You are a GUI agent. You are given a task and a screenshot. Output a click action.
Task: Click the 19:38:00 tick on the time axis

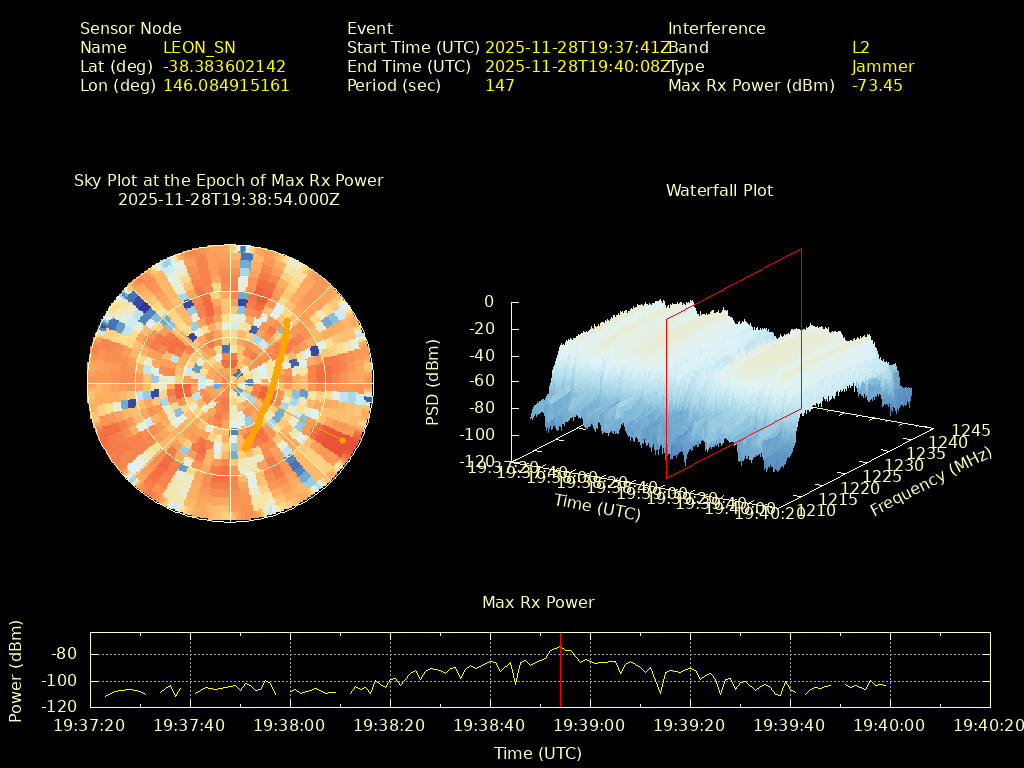pos(292,725)
